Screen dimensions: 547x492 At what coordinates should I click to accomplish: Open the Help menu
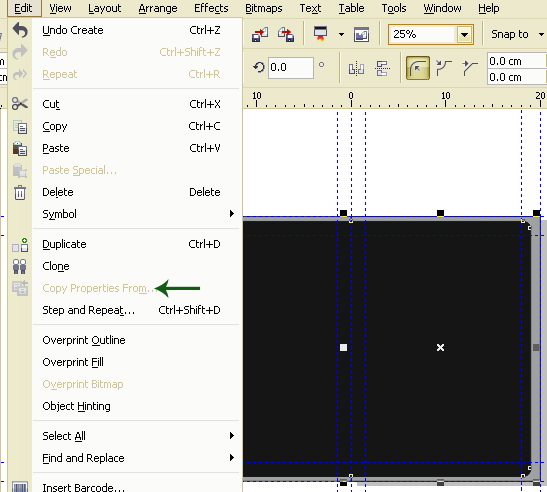pyautogui.click(x=488, y=8)
